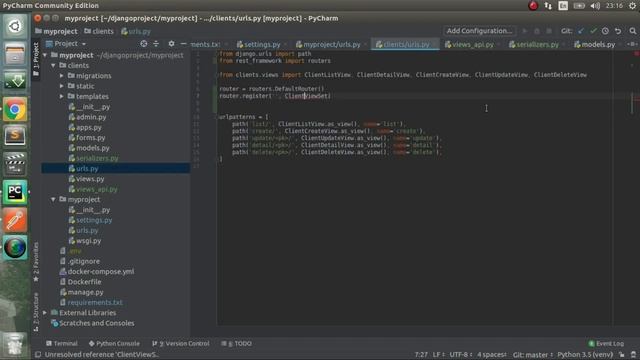This screenshot has width=640, height=360.
Task: Open the Python Console tool window
Action: tap(114, 344)
